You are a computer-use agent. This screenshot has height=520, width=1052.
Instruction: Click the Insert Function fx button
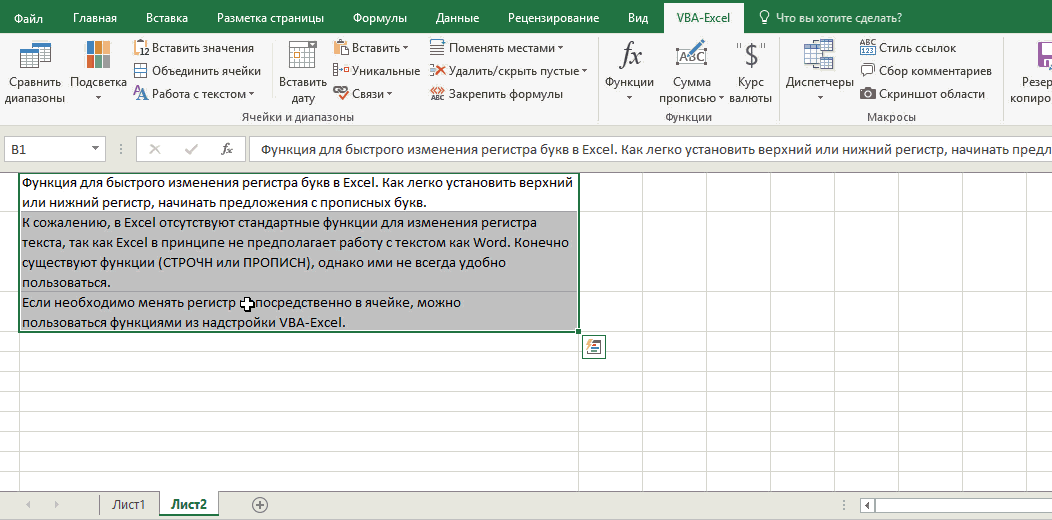[x=227, y=149]
